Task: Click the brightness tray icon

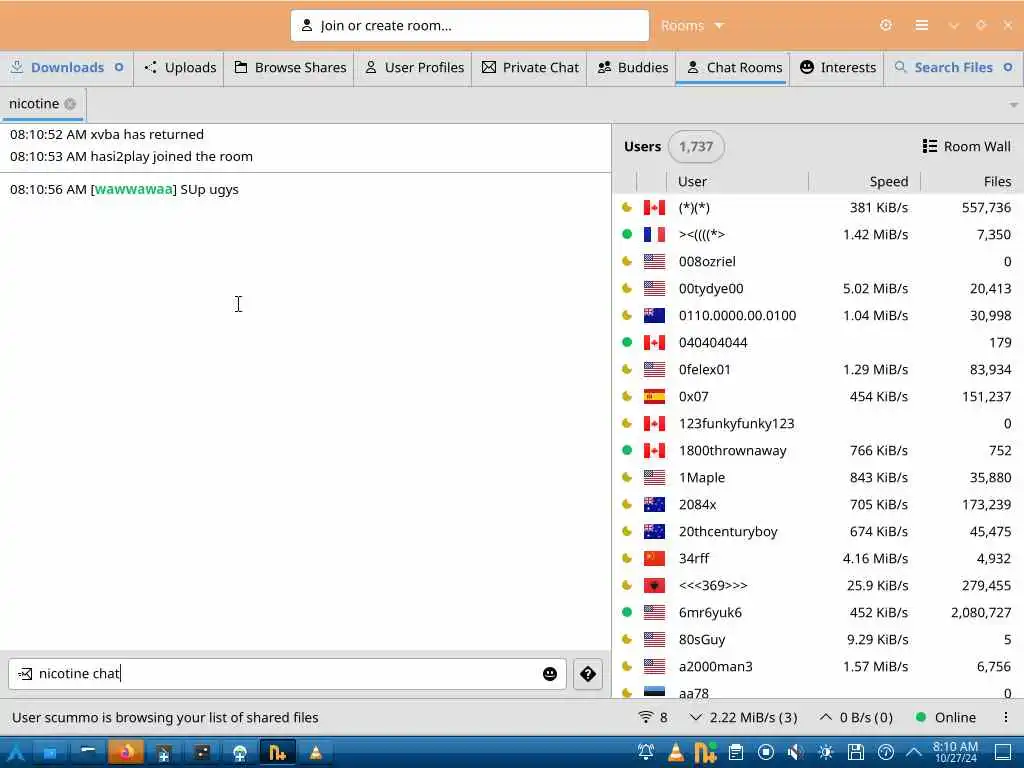Action: pyautogui.click(x=825, y=753)
